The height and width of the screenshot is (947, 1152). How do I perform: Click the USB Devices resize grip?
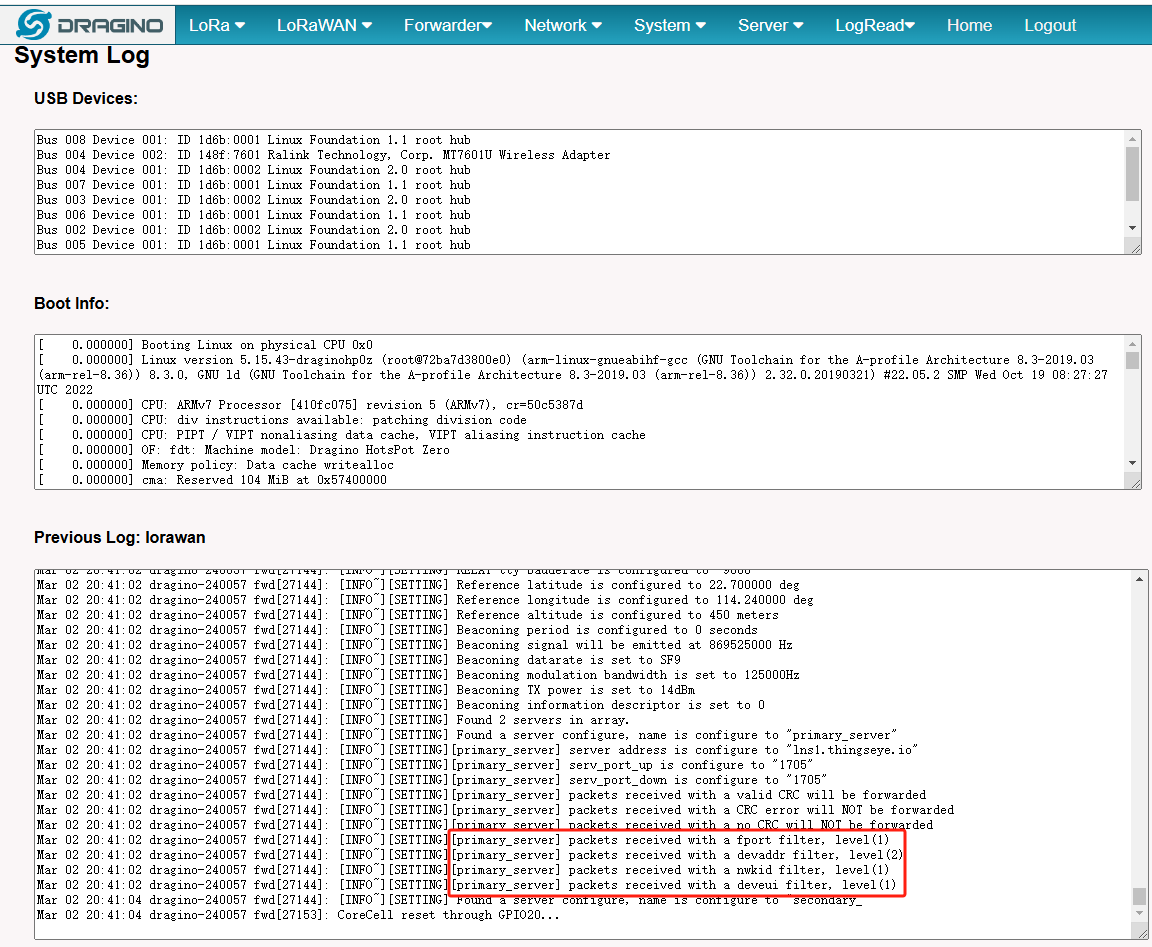tap(1135, 248)
